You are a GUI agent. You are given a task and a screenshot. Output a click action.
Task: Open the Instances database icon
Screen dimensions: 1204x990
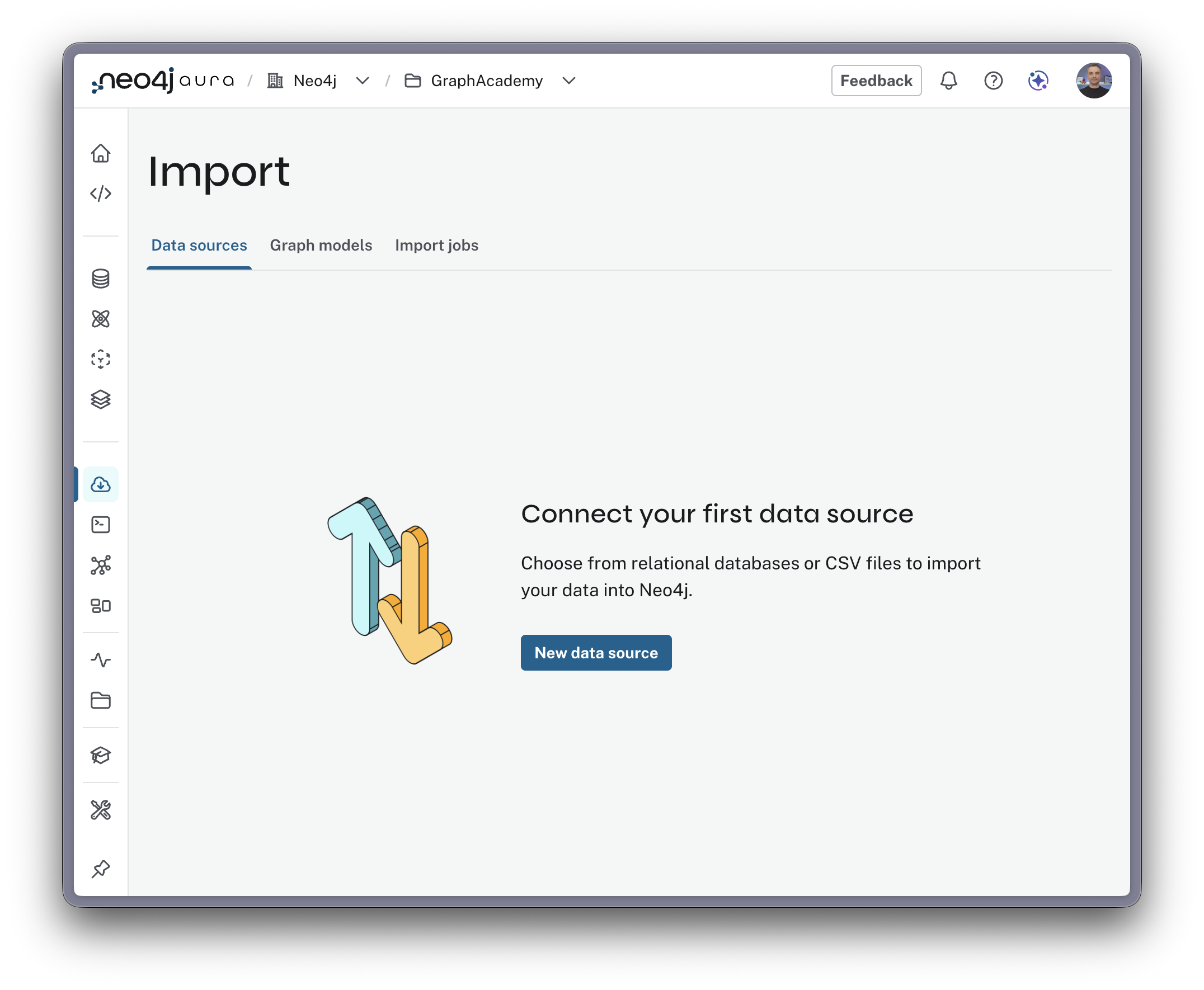tap(100, 279)
